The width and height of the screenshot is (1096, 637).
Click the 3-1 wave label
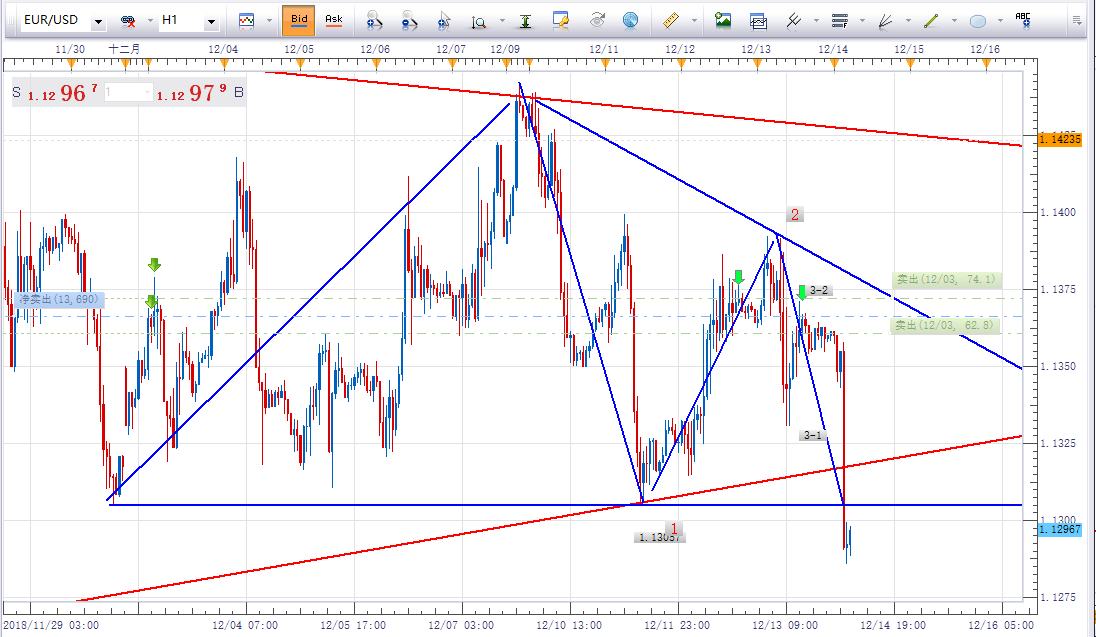pyautogui.click(x=812, y=435)
